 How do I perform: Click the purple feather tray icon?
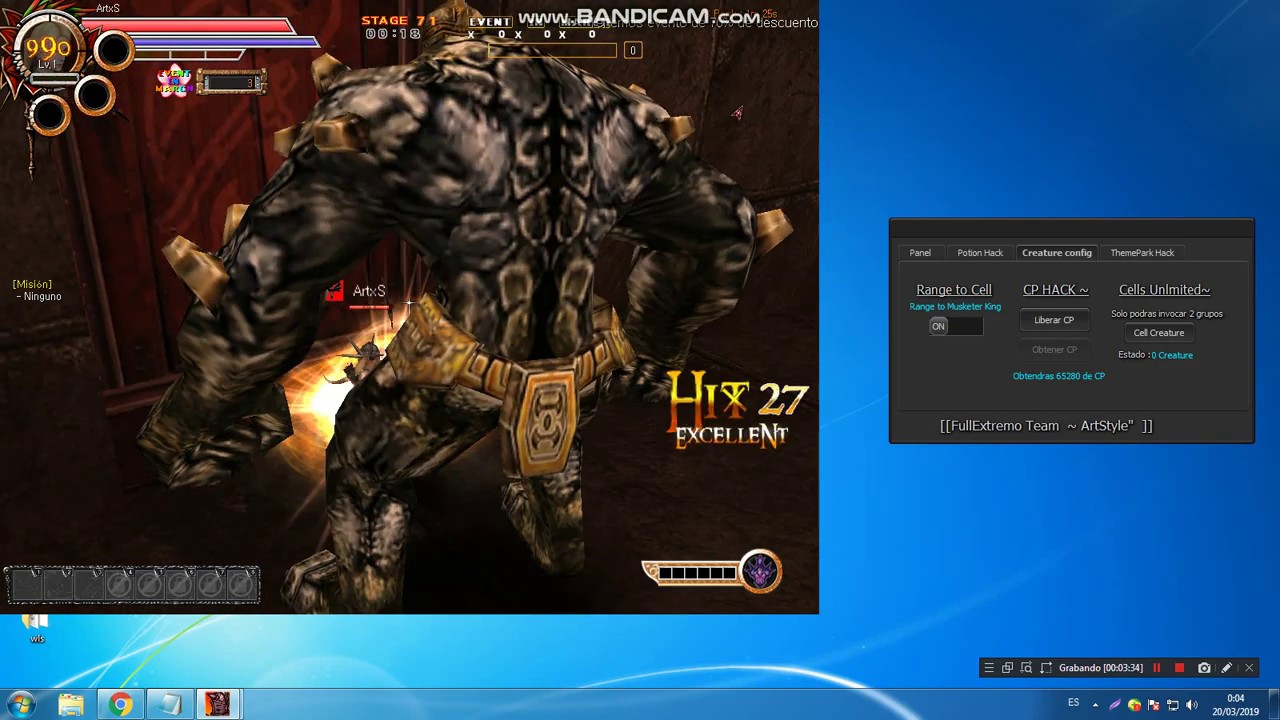[1115, 705]
